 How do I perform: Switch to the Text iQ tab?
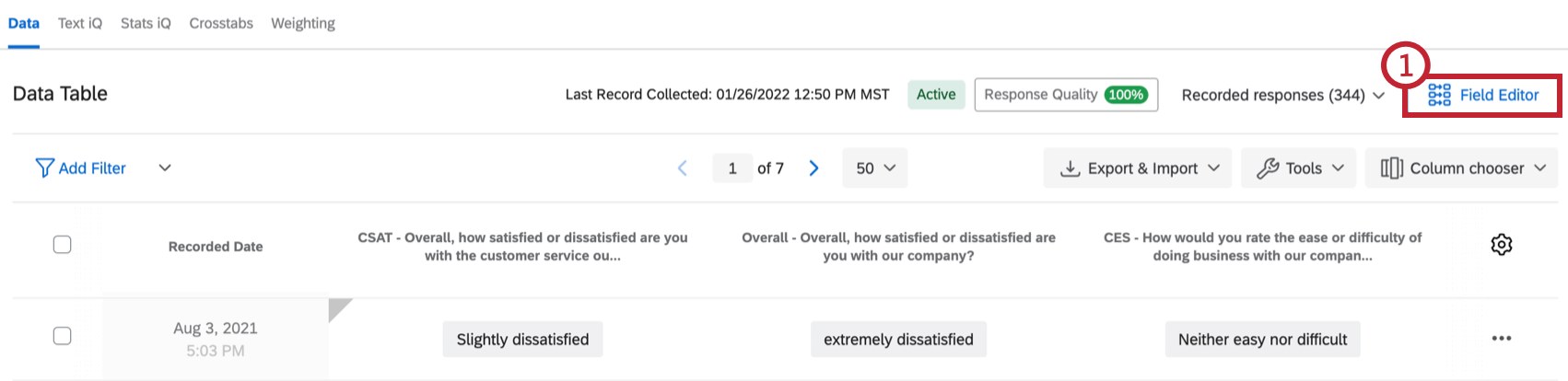[x=80, y=23]
